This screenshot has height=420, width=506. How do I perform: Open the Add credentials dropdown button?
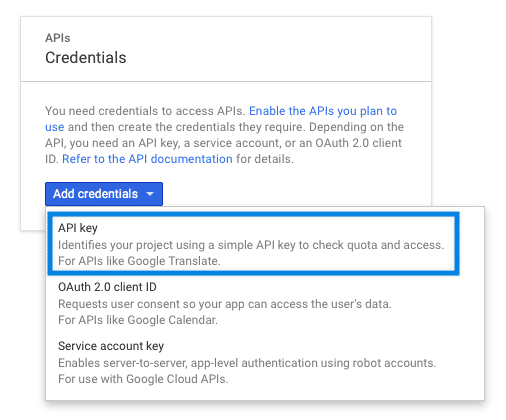[x=104, y=194]
